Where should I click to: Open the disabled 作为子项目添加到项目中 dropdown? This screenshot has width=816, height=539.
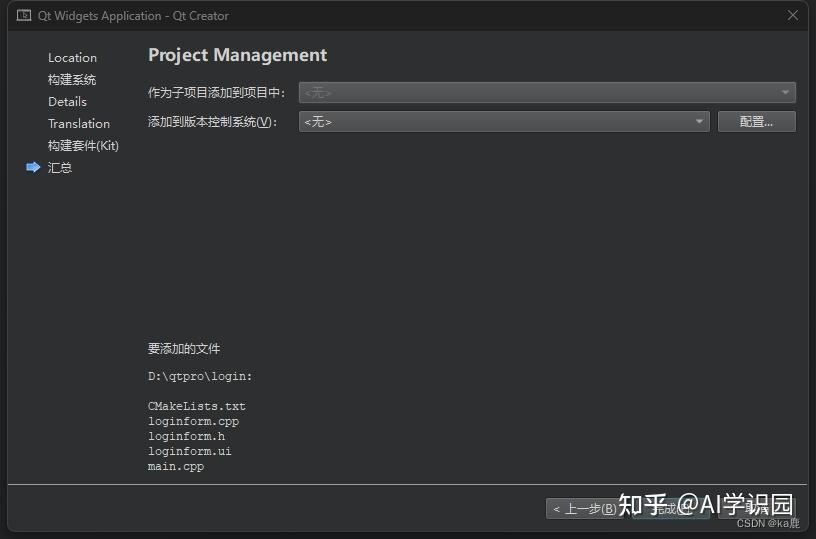pos(547,93)
